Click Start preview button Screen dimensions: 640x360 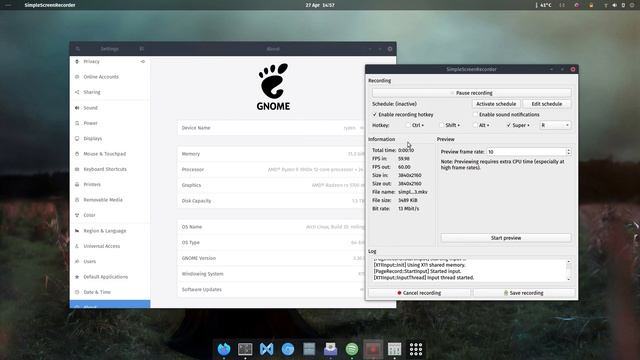tap(506, 238)
